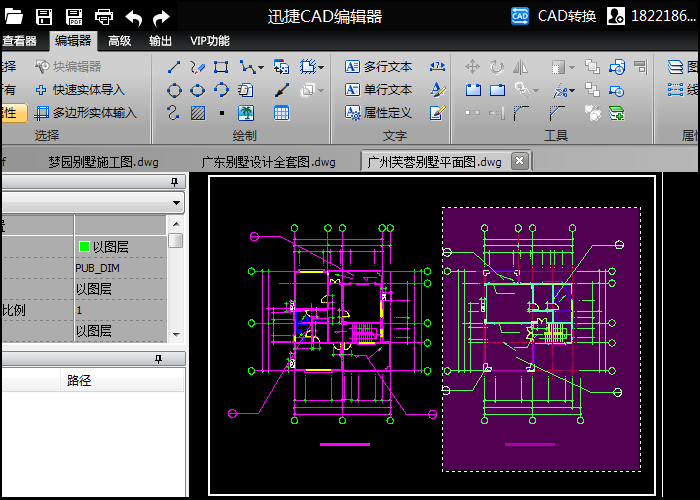Select the Leader arrow tool

[282, 91]
